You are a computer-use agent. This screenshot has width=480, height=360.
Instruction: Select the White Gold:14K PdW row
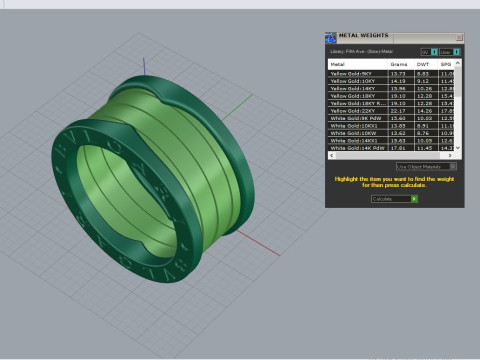click(391, 148)
